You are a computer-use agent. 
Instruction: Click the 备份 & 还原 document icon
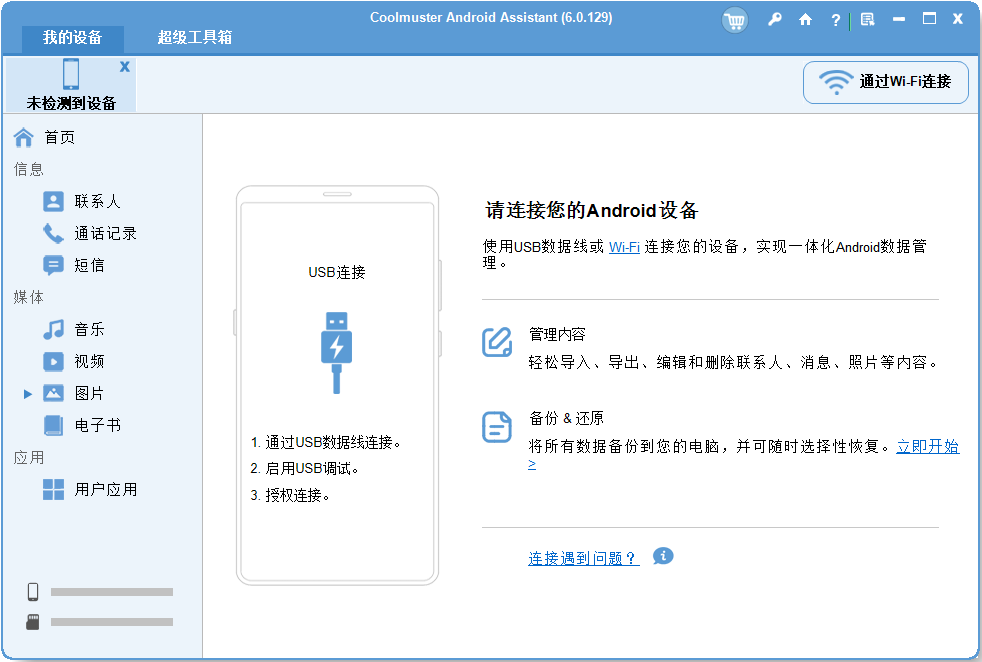tap(497, 427)
